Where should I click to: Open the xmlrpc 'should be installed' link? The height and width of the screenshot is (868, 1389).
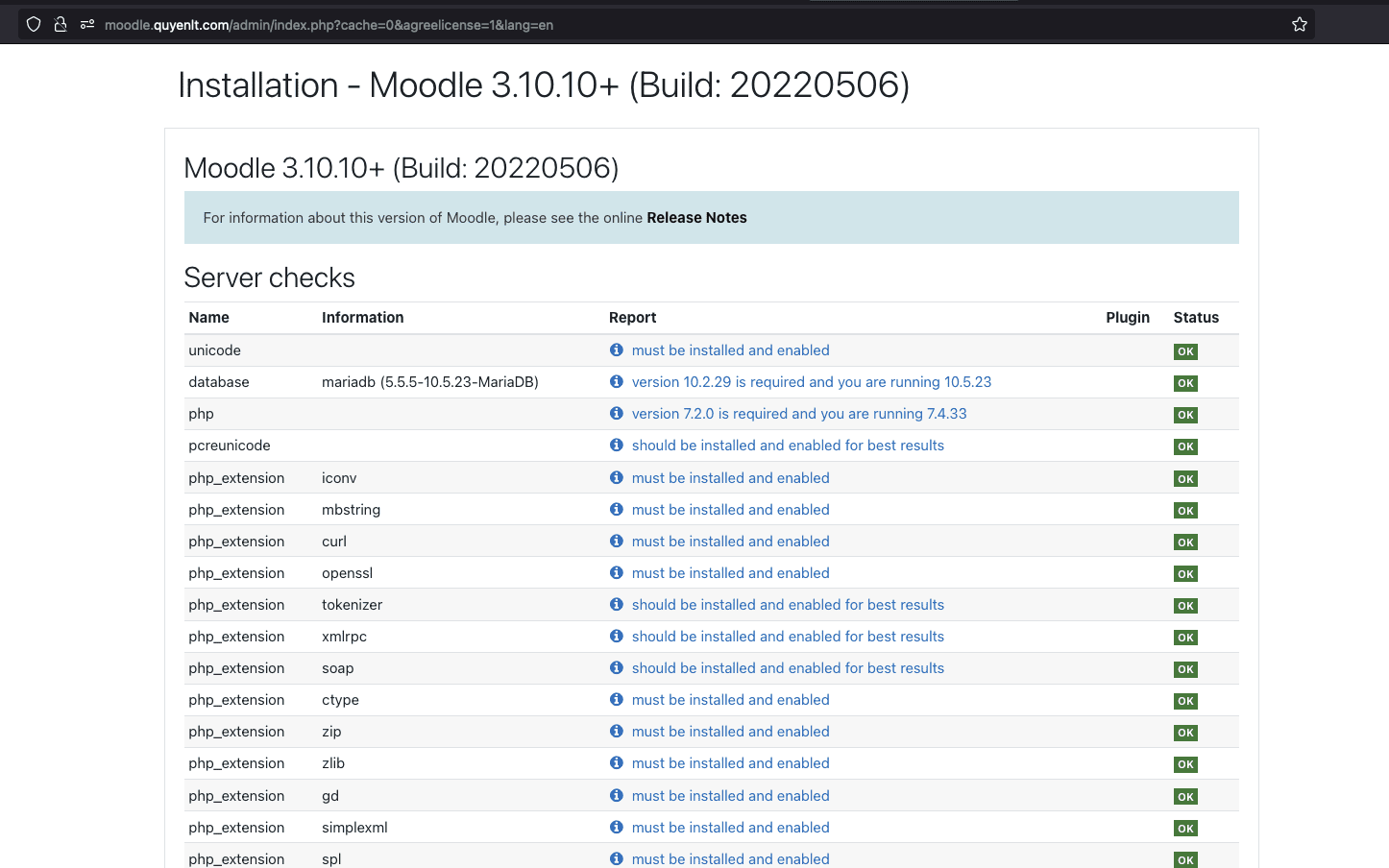tap(788, 637)
